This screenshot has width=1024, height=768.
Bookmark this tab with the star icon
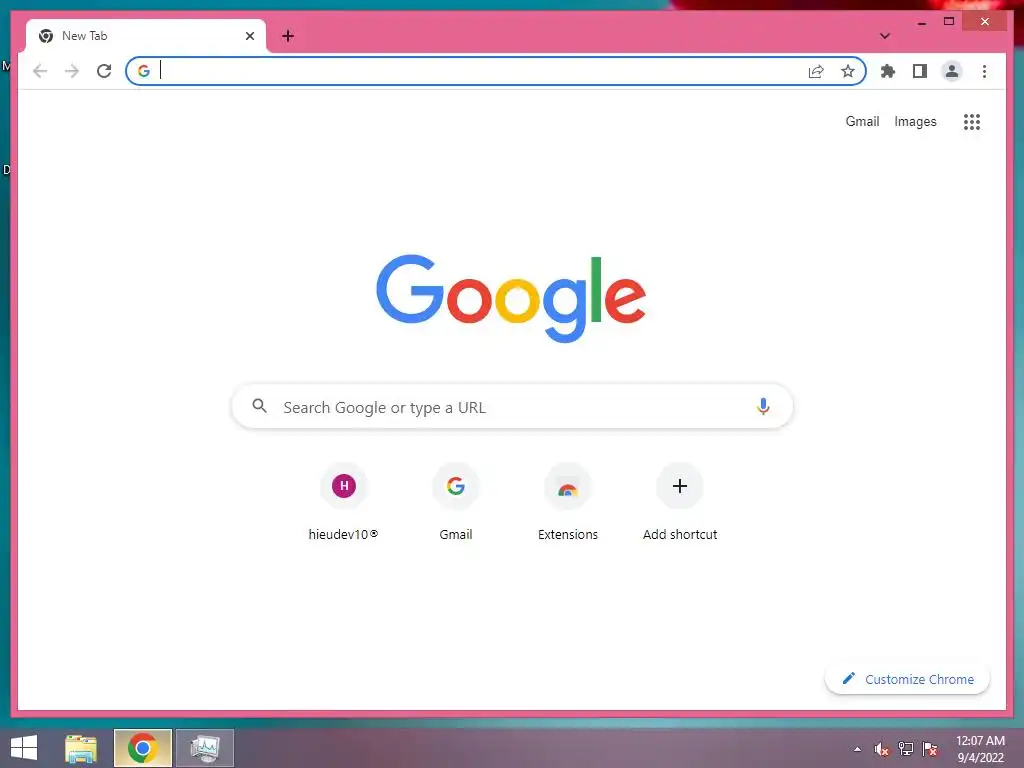point(848,71)
